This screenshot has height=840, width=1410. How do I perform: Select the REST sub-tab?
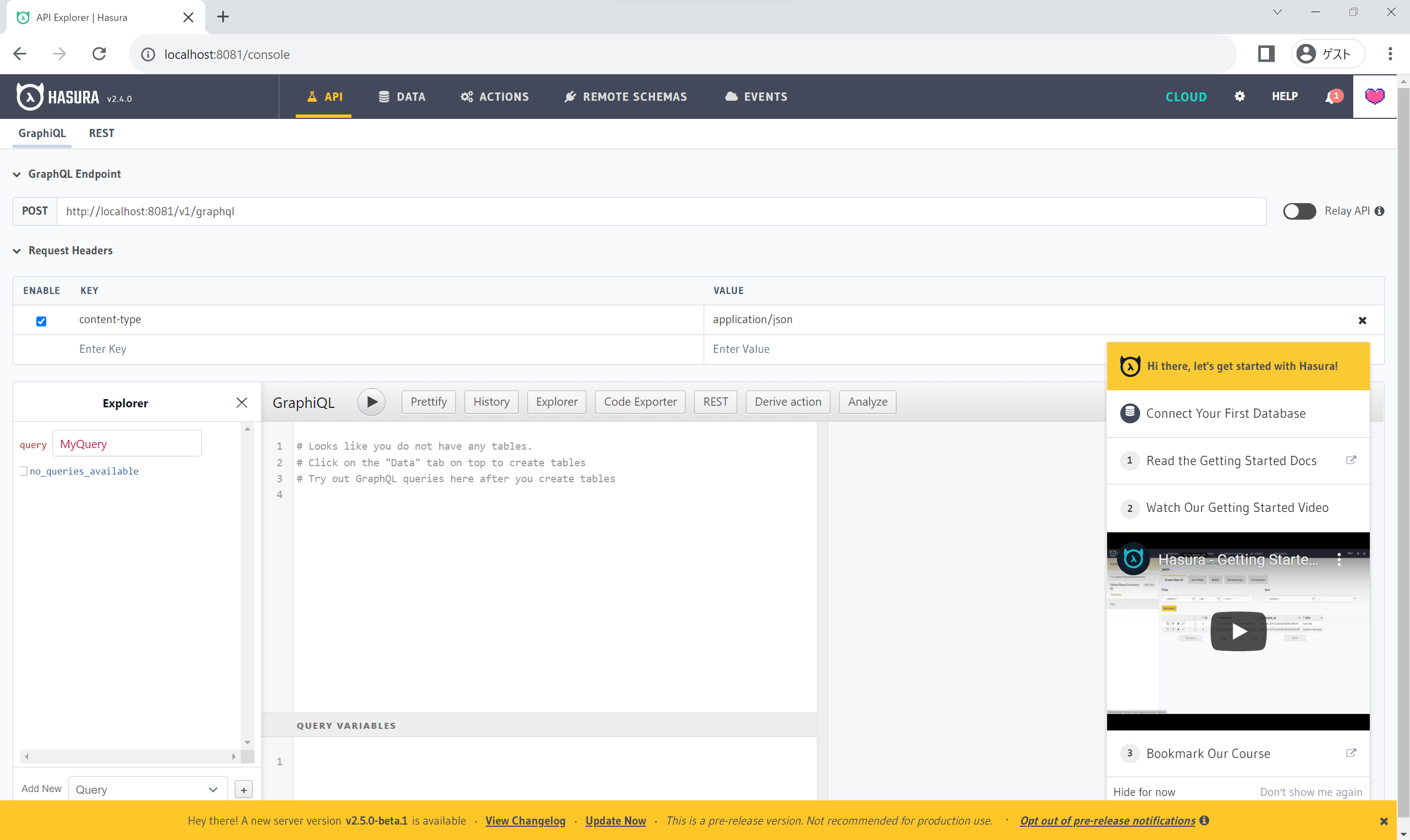(x=101, y=133)
